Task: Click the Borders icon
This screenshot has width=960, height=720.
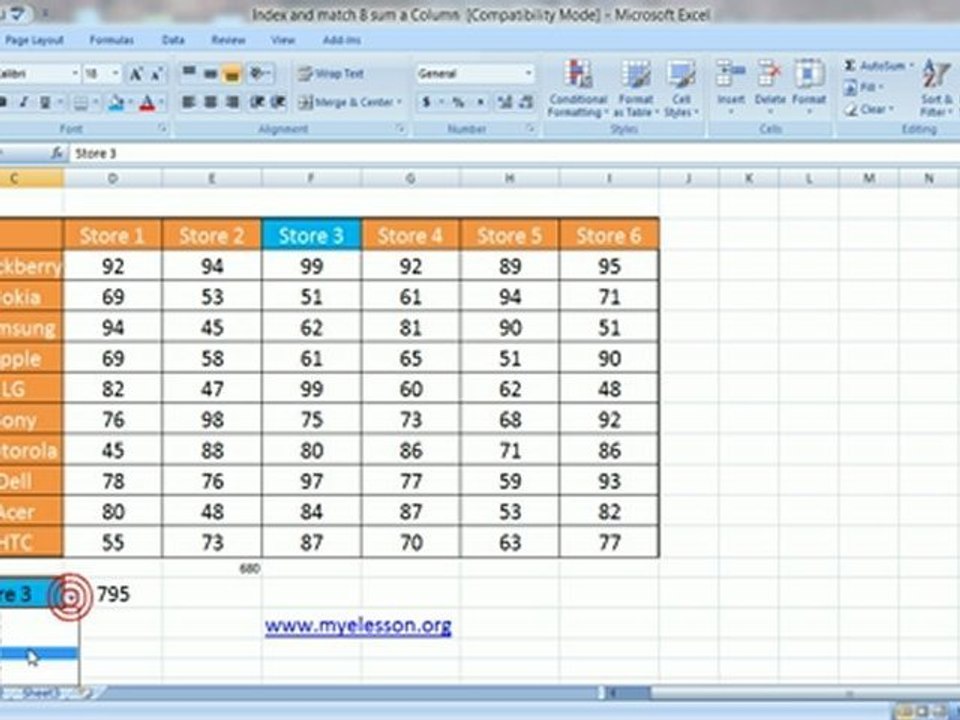Action: point(81,103)
